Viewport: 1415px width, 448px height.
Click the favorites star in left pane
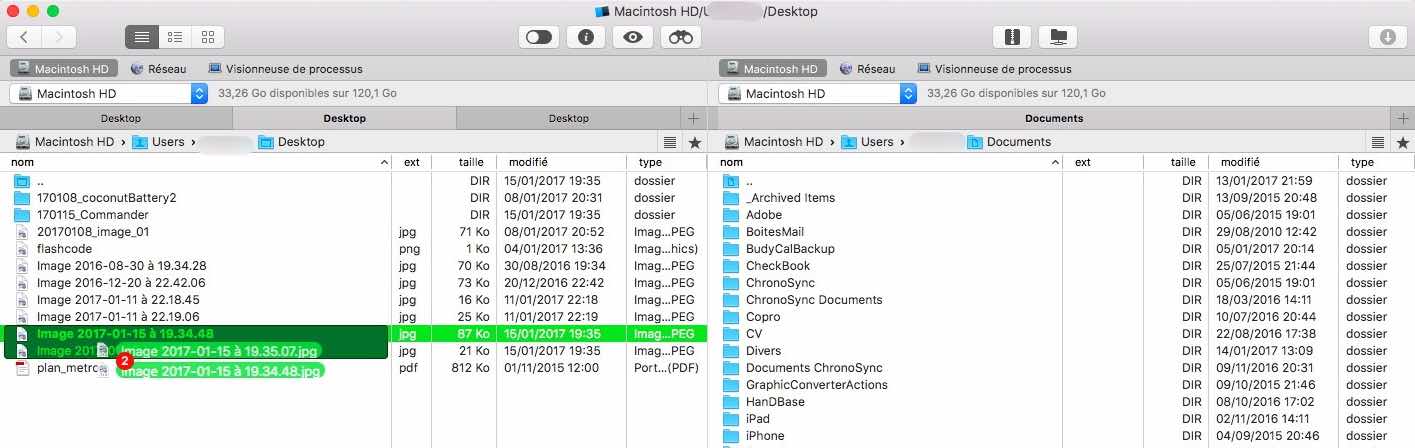pyautogui.click(x=694, y=142)
